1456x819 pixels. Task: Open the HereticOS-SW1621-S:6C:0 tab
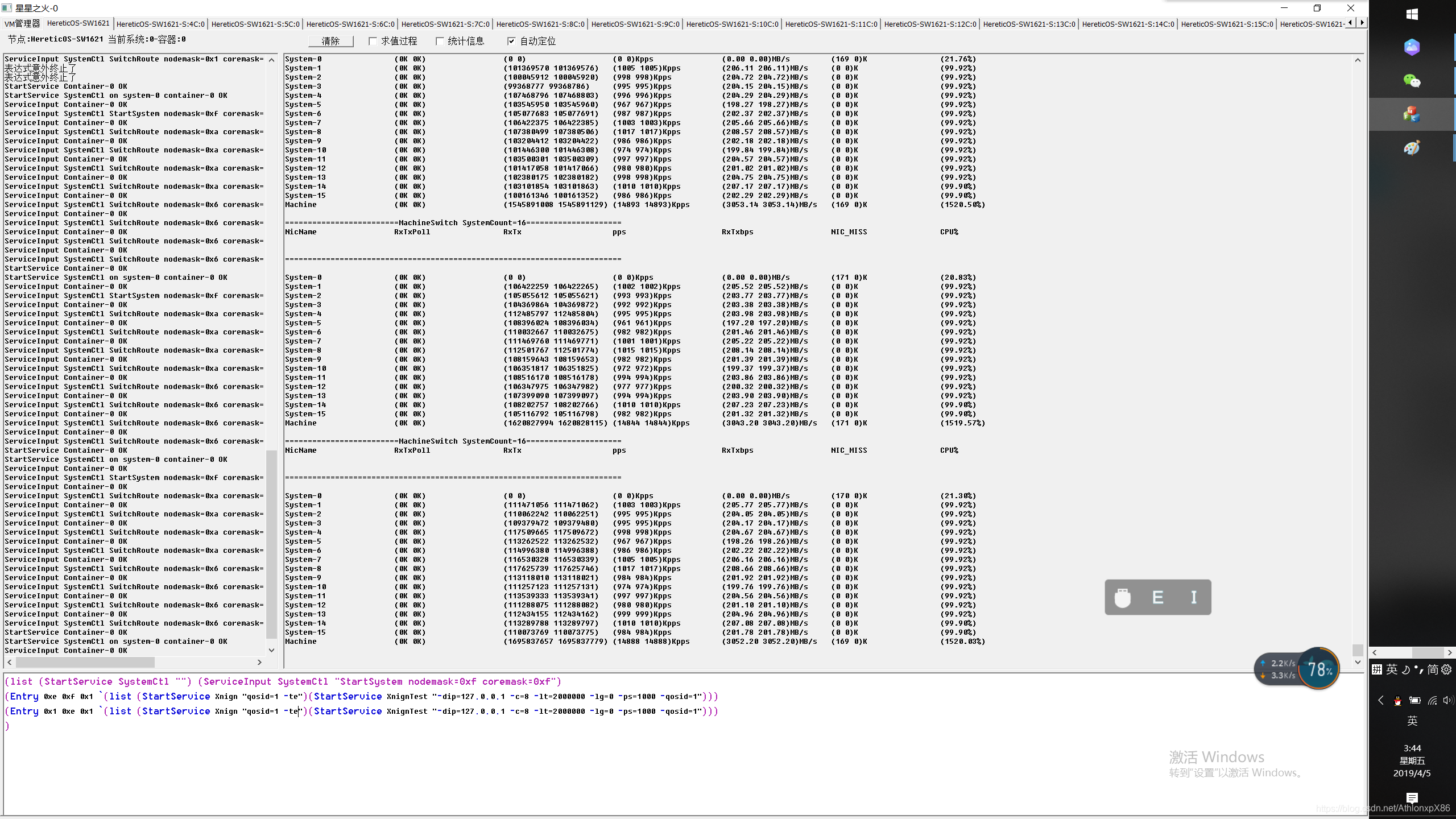click(x=350, y=24)
